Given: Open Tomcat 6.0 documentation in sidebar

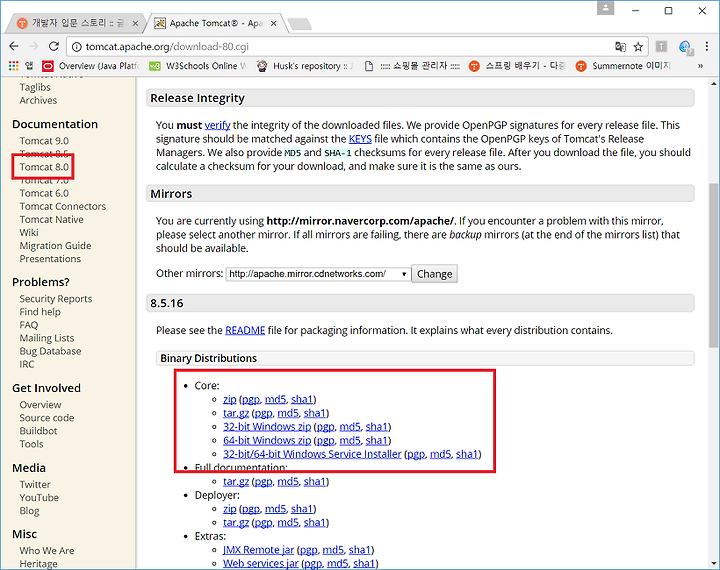Looking at the screenshot, I should click(44, 193).
